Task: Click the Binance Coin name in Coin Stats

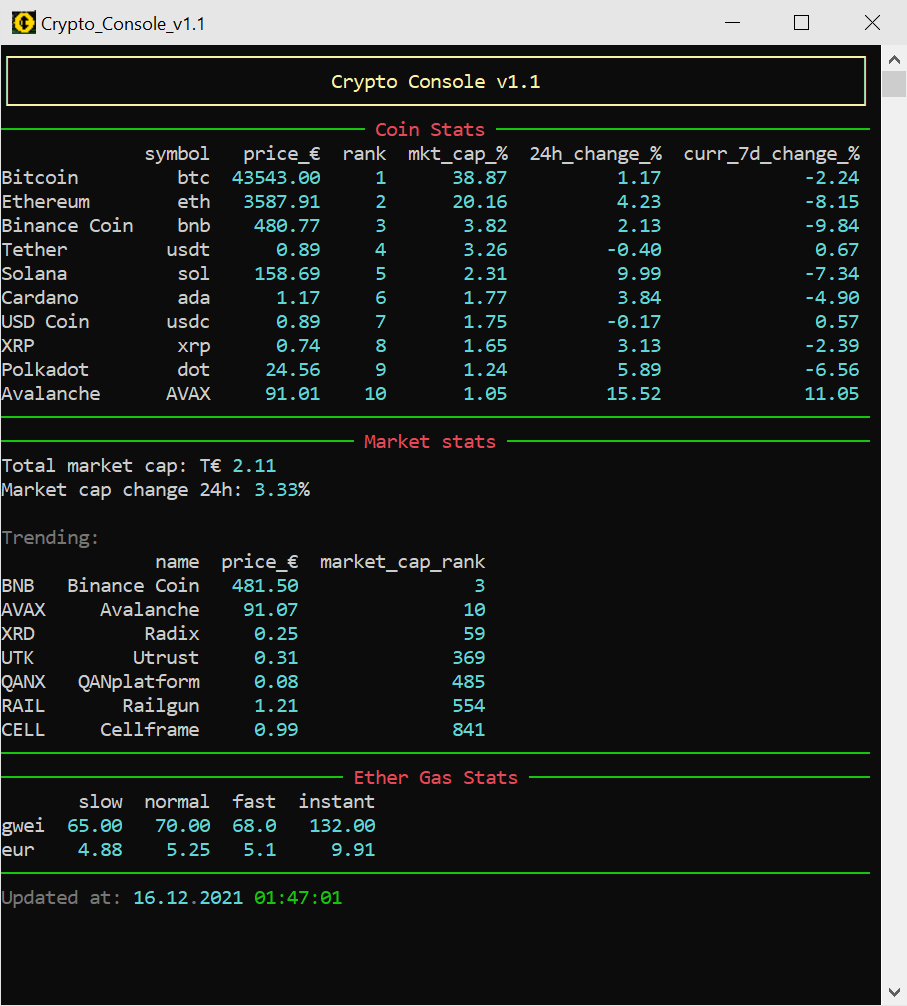Action: [67, 226]
